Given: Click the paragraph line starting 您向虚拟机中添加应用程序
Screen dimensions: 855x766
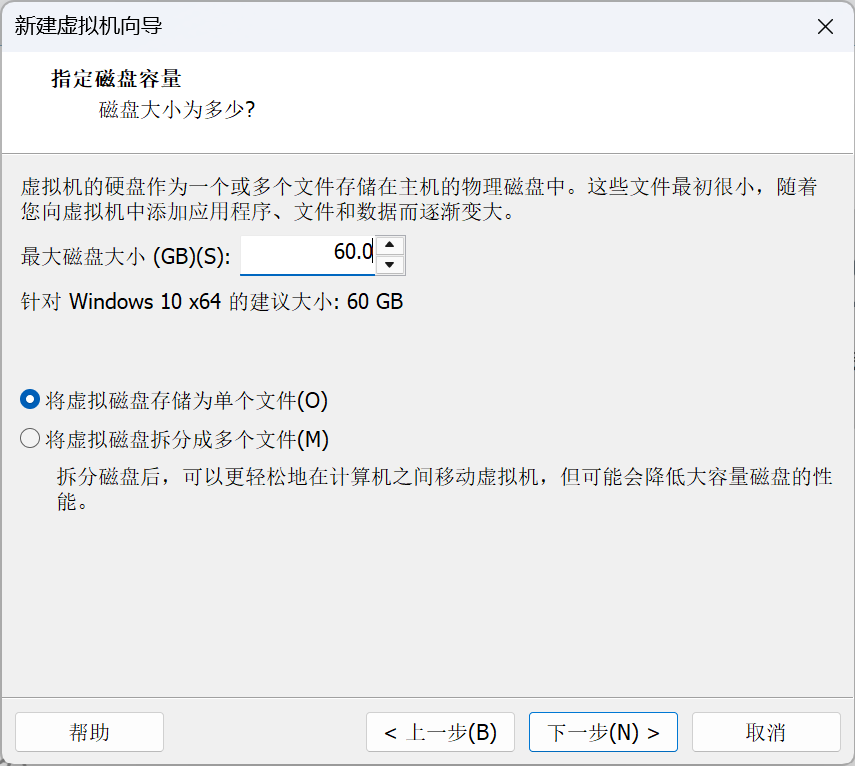Looking at the screenshot, I should coord(268,212).
